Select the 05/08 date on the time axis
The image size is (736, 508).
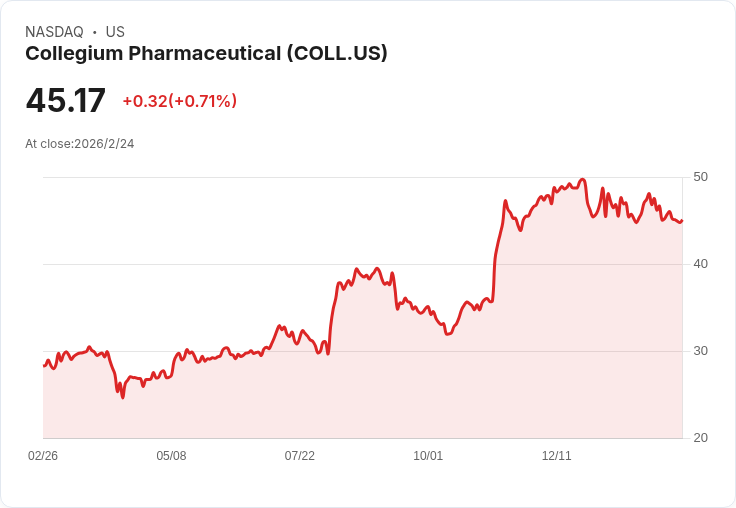pyautogui.click(x=171, y=456)
